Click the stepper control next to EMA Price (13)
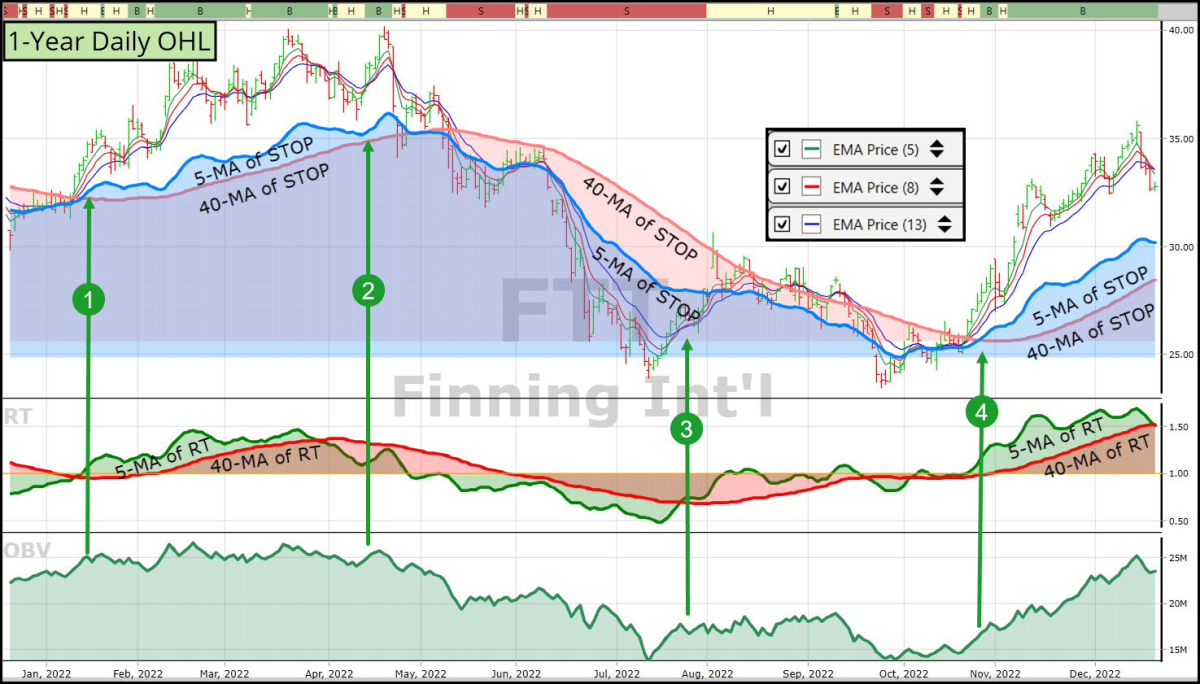Screen dimensions: 1200x684 pyautogui.click(x=946, y=224)
